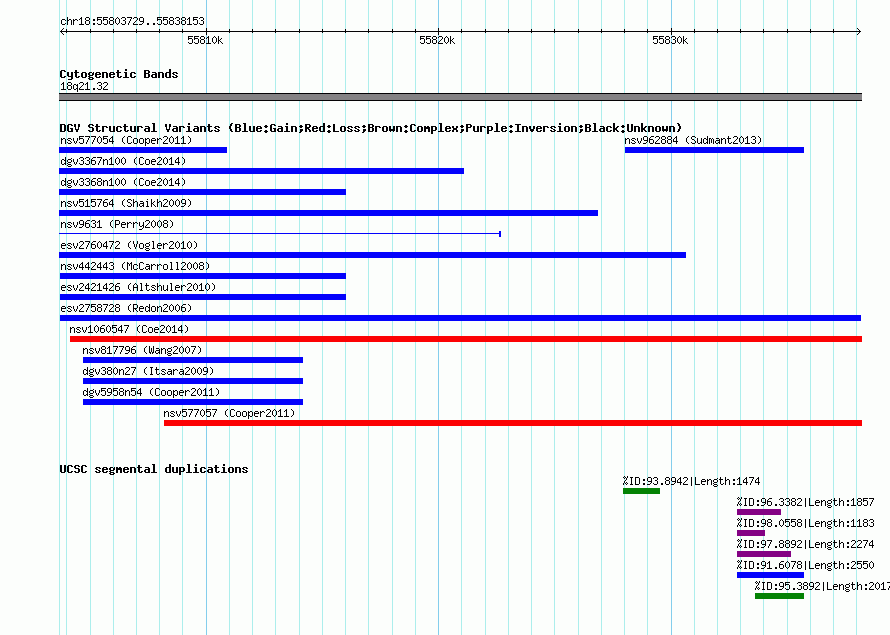This screenshot has height=635, width=890.
Task: Click the full-width blue bar for esv2758728
Action: tap(460, 318)
